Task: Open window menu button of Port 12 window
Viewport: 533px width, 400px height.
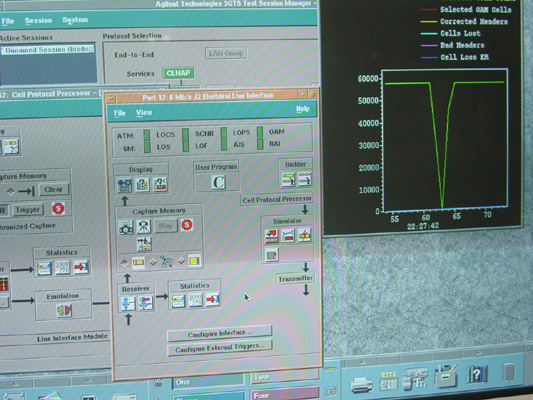Action: pos(110,99)
